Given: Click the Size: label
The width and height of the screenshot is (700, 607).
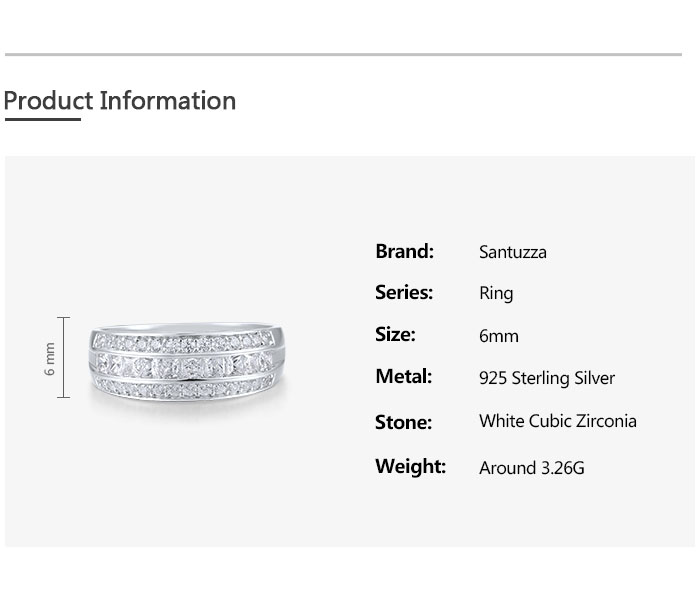Looking at the screenshot, I should pyautogui.click(x=395, y=335).
